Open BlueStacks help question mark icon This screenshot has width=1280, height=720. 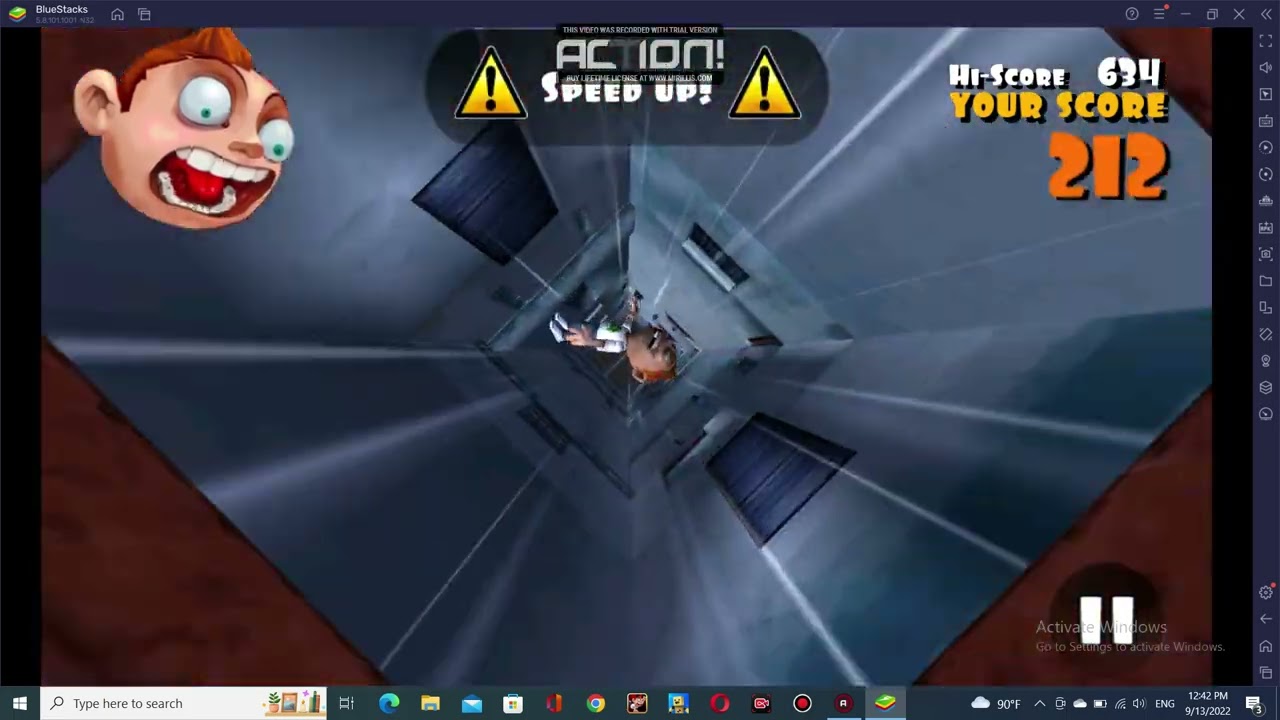(x=1132, y=14)
